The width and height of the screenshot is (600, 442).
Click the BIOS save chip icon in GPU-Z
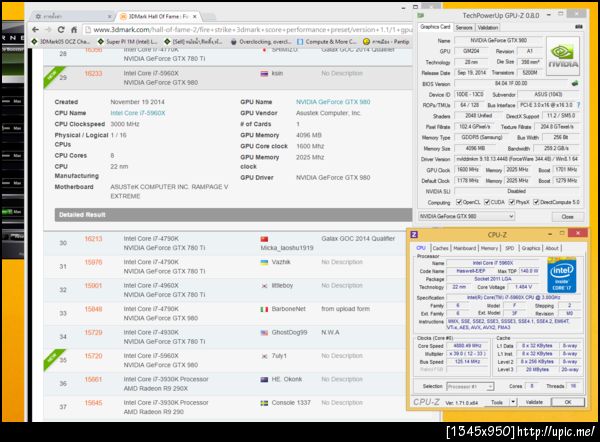coord(575,83)
